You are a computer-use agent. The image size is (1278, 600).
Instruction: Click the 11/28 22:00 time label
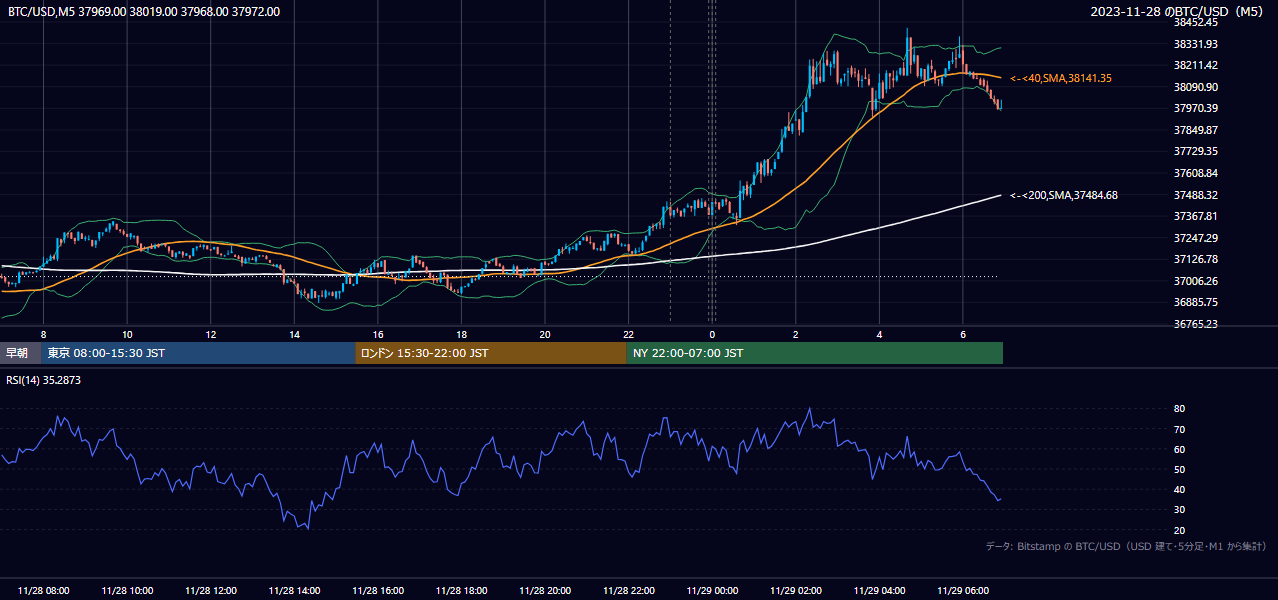tap(628, 591)
